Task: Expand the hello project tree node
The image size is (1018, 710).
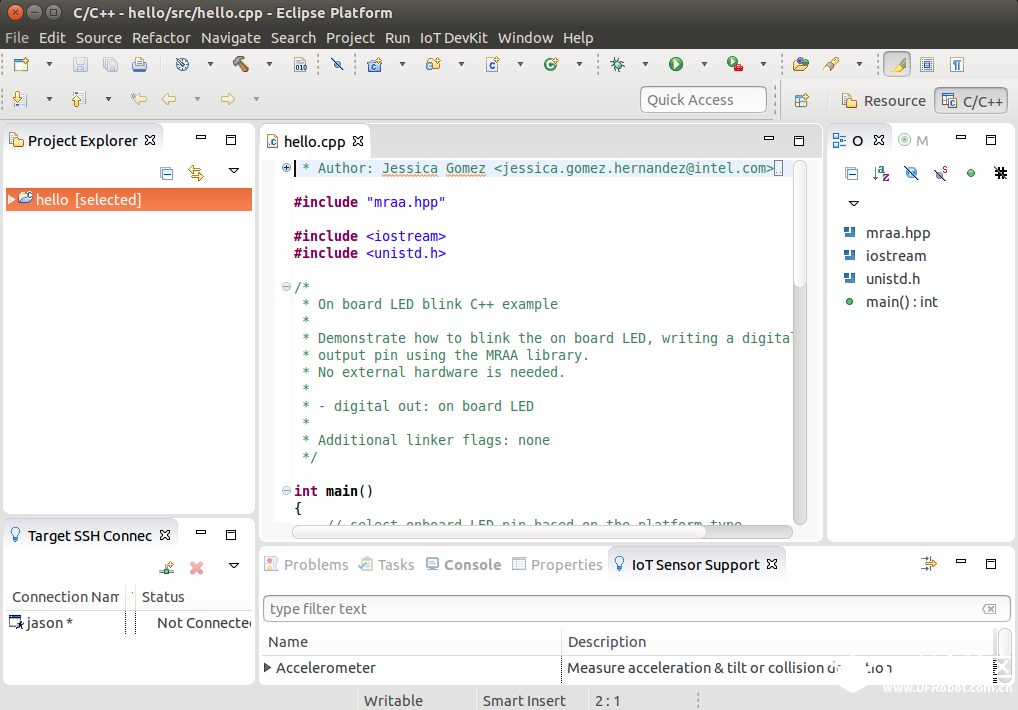Action: (11, 200)
